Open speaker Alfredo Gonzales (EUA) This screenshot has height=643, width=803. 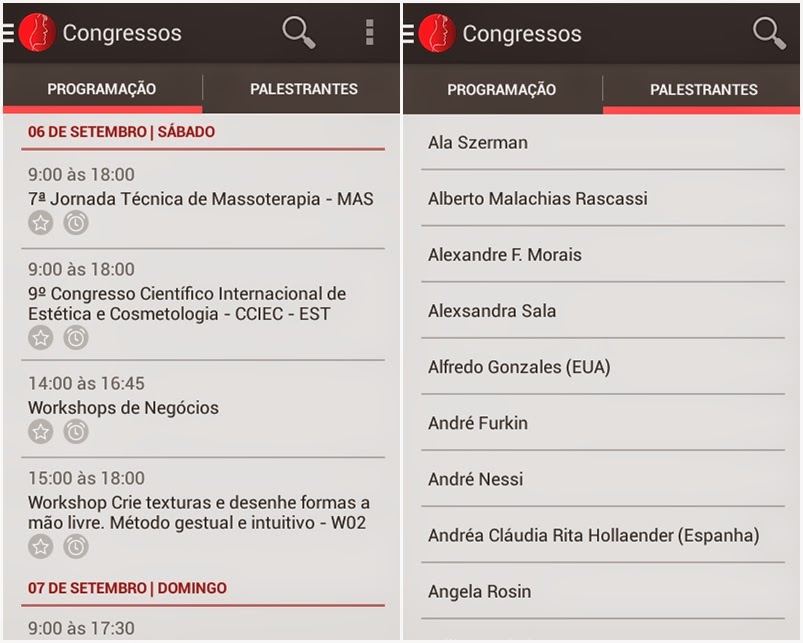[x=603, y=367]
